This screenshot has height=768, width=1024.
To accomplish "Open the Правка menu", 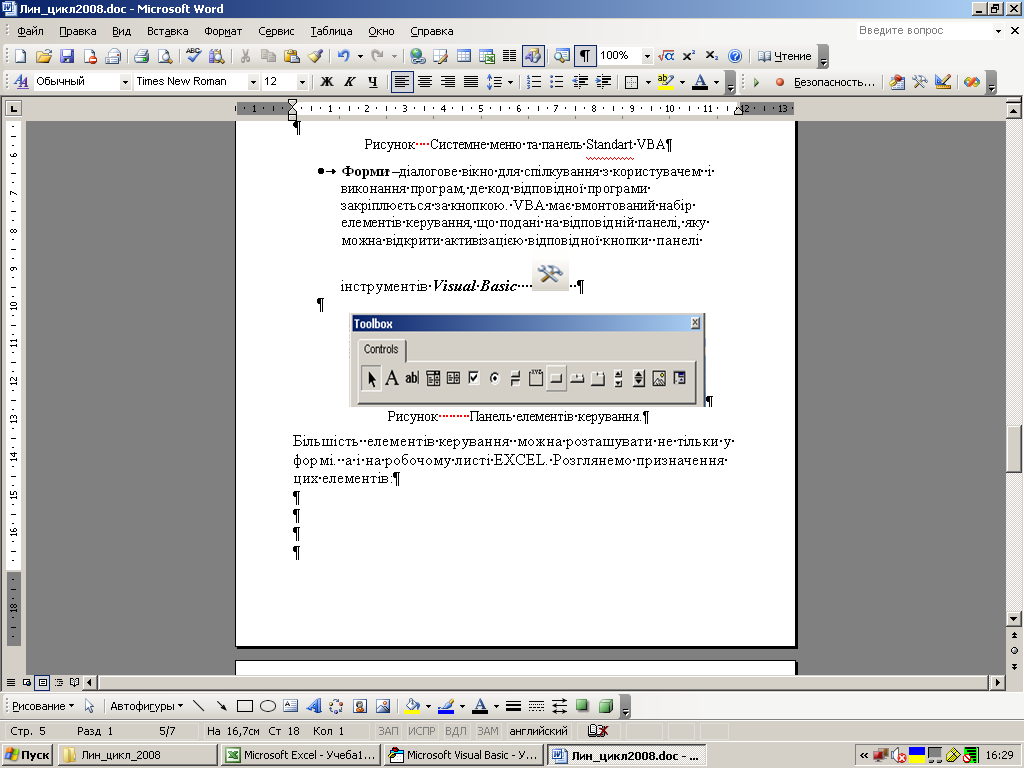I will click(x=78, y=31).
